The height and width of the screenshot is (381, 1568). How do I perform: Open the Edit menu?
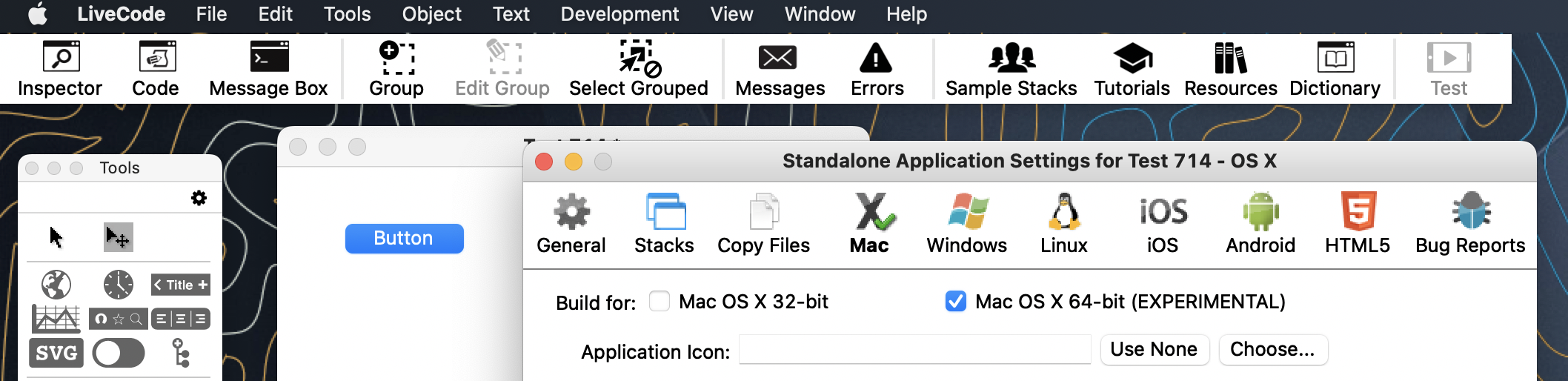coord(275,14)
